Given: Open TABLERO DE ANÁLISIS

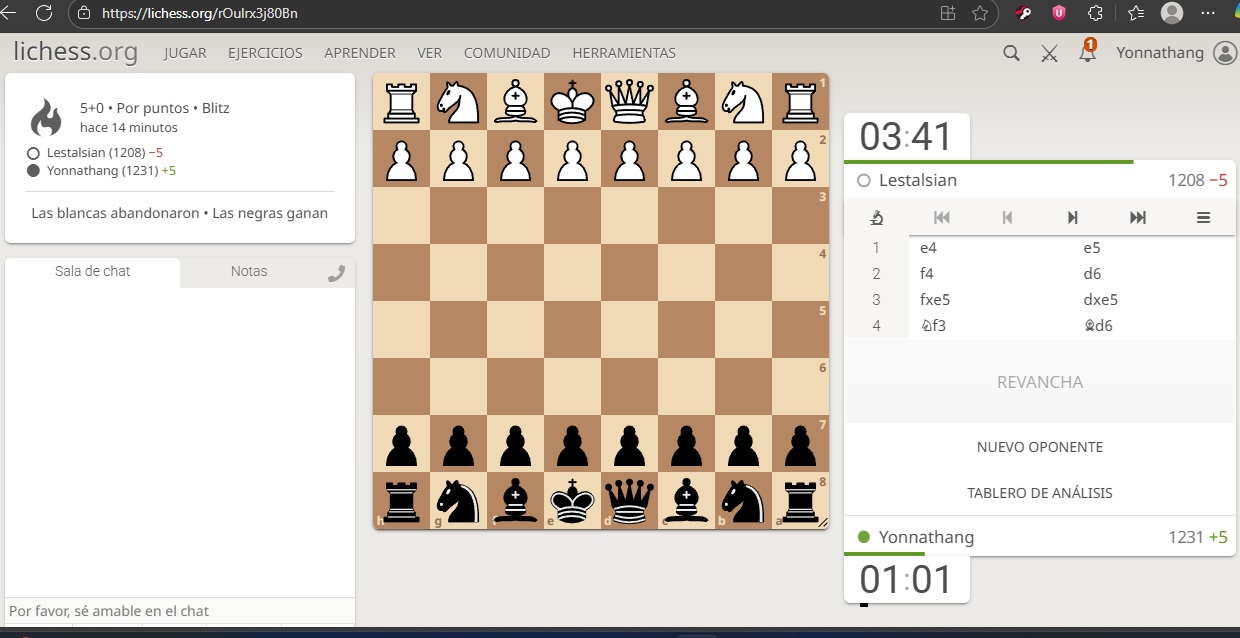Looking at the screenshot, I should [x=1040, y=493].
